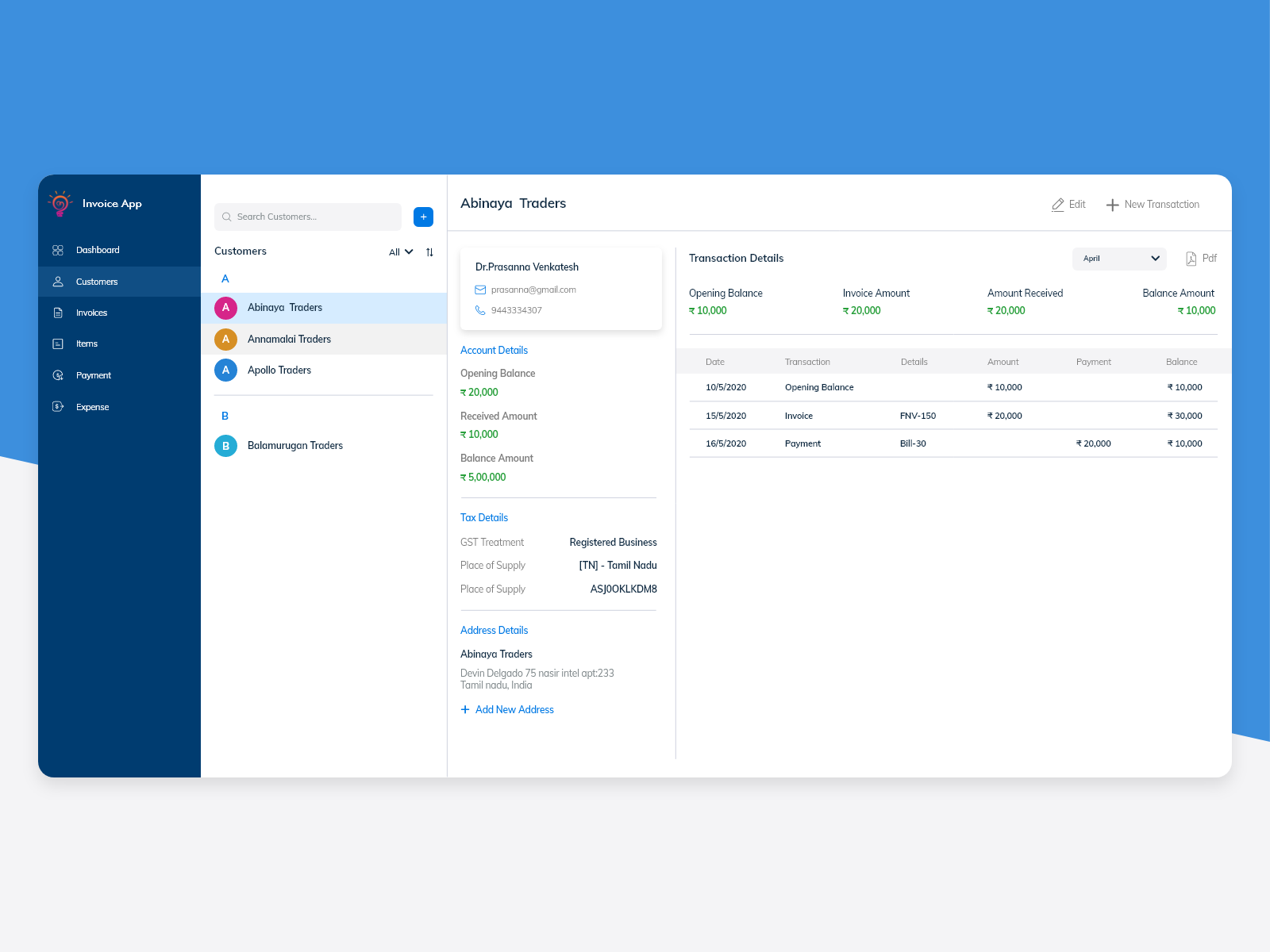Click the blue plus button to add customer

[x=423, y=217]
